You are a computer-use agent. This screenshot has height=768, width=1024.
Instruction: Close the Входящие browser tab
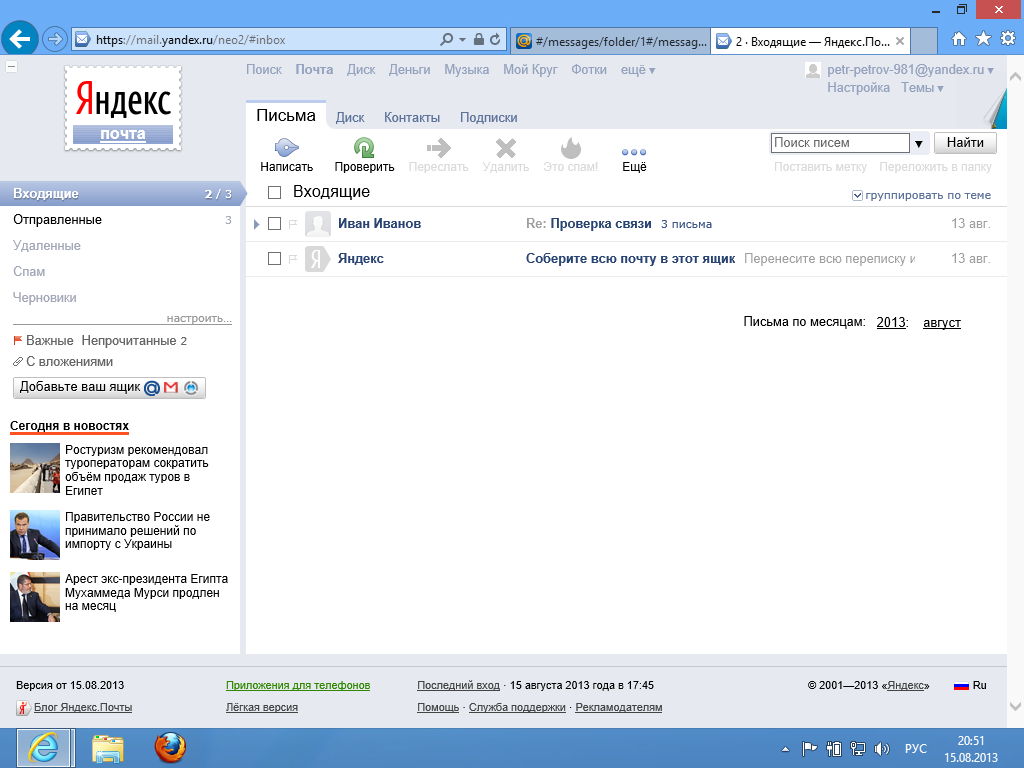[900, 41]
